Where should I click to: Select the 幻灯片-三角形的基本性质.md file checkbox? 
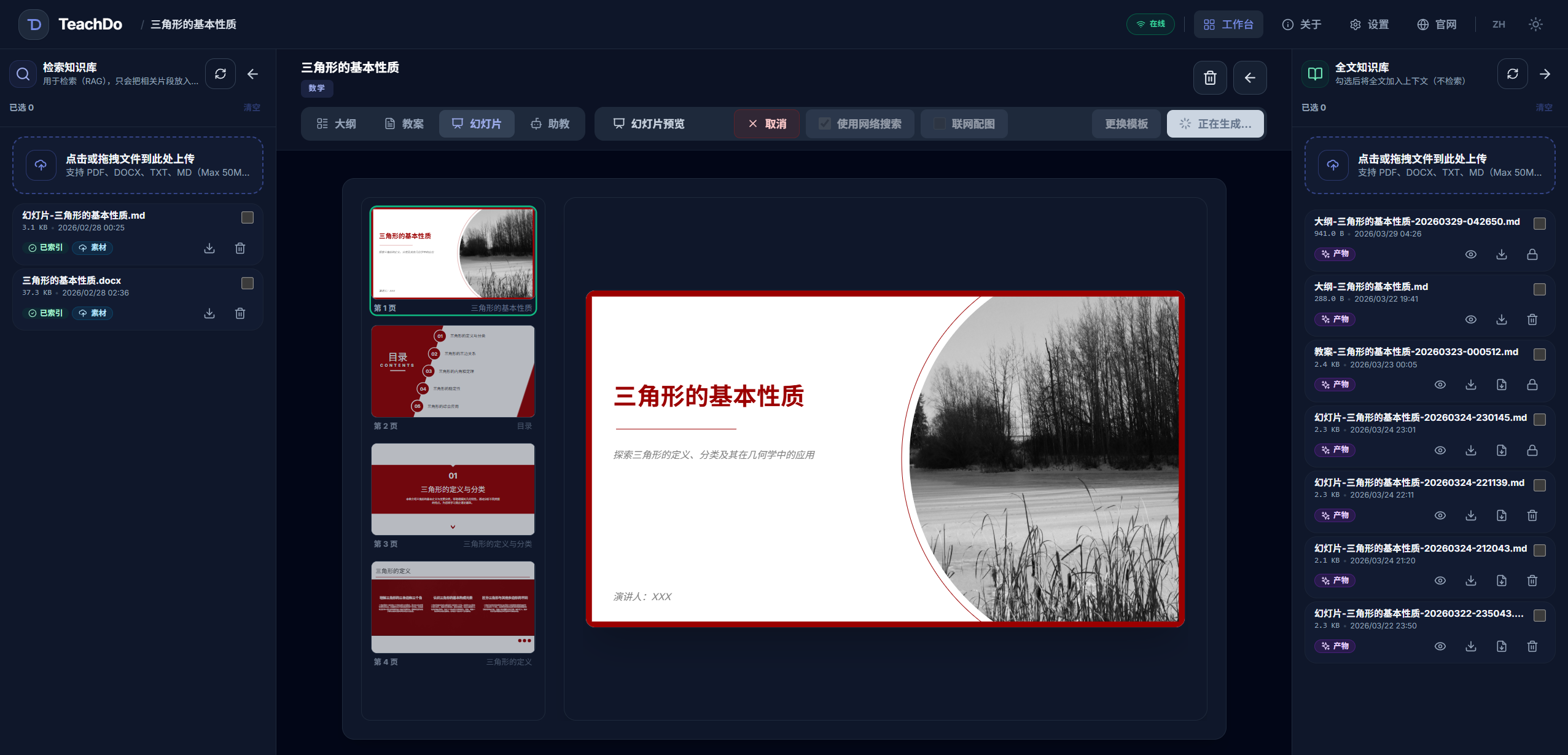pos(248,217)
